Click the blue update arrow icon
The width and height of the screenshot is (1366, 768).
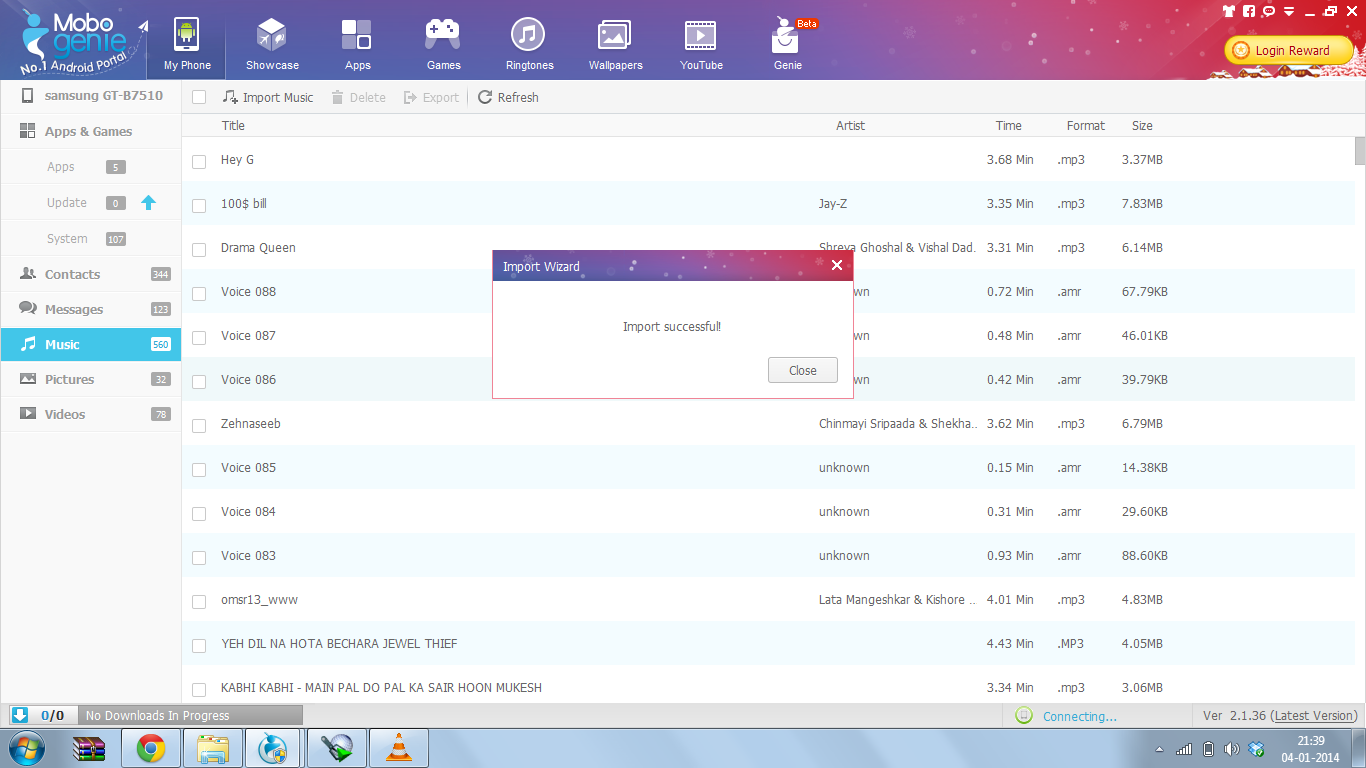click(149, 203)
